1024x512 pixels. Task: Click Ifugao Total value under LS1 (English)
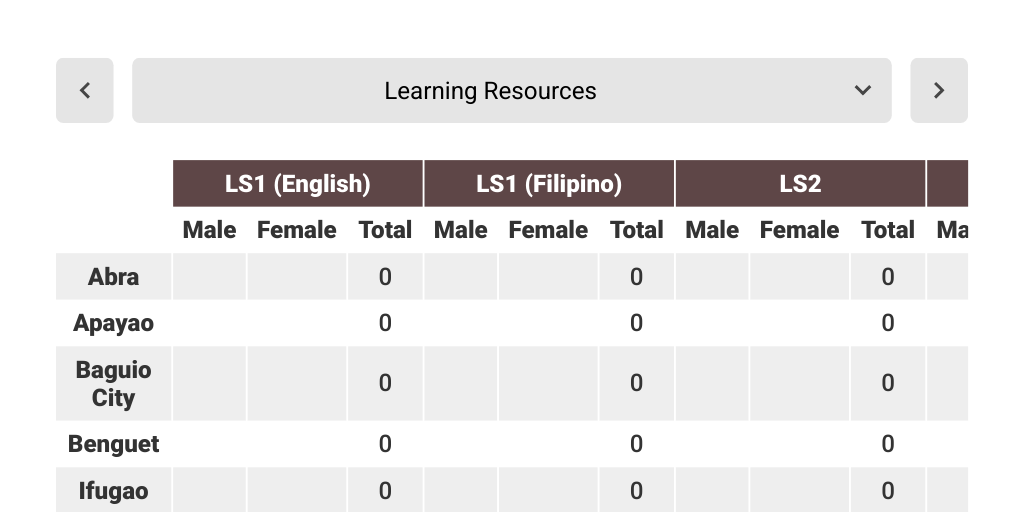pos(385,490)
